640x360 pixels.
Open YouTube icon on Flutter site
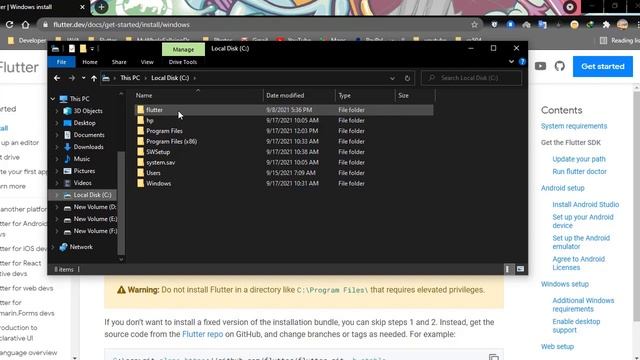[540, 66]
